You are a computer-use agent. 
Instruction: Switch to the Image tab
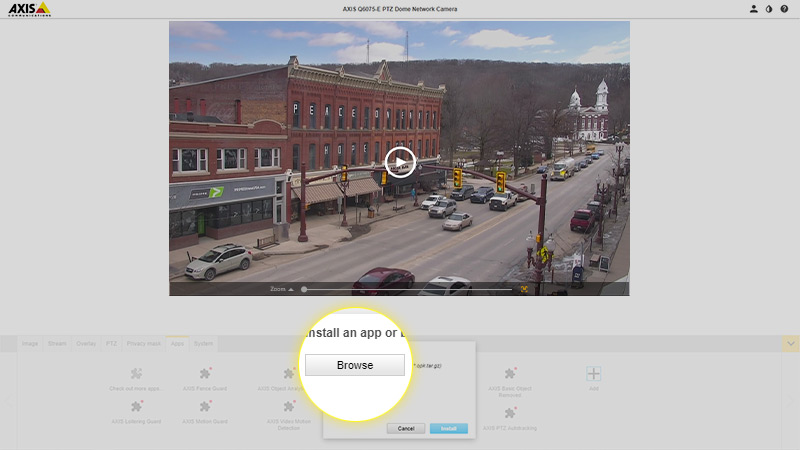coord(30,344)
